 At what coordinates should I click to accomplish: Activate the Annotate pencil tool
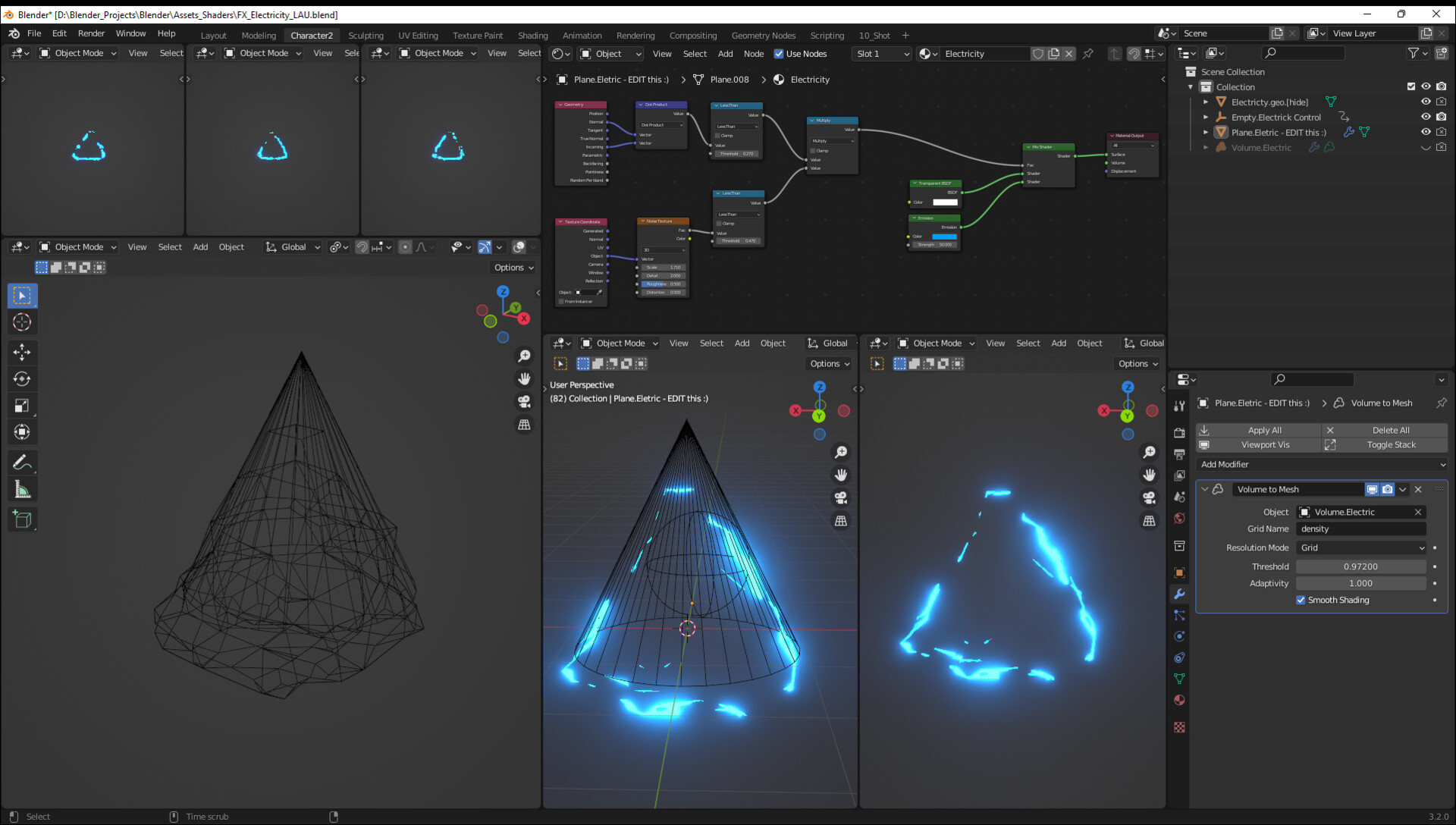[22, 463]
